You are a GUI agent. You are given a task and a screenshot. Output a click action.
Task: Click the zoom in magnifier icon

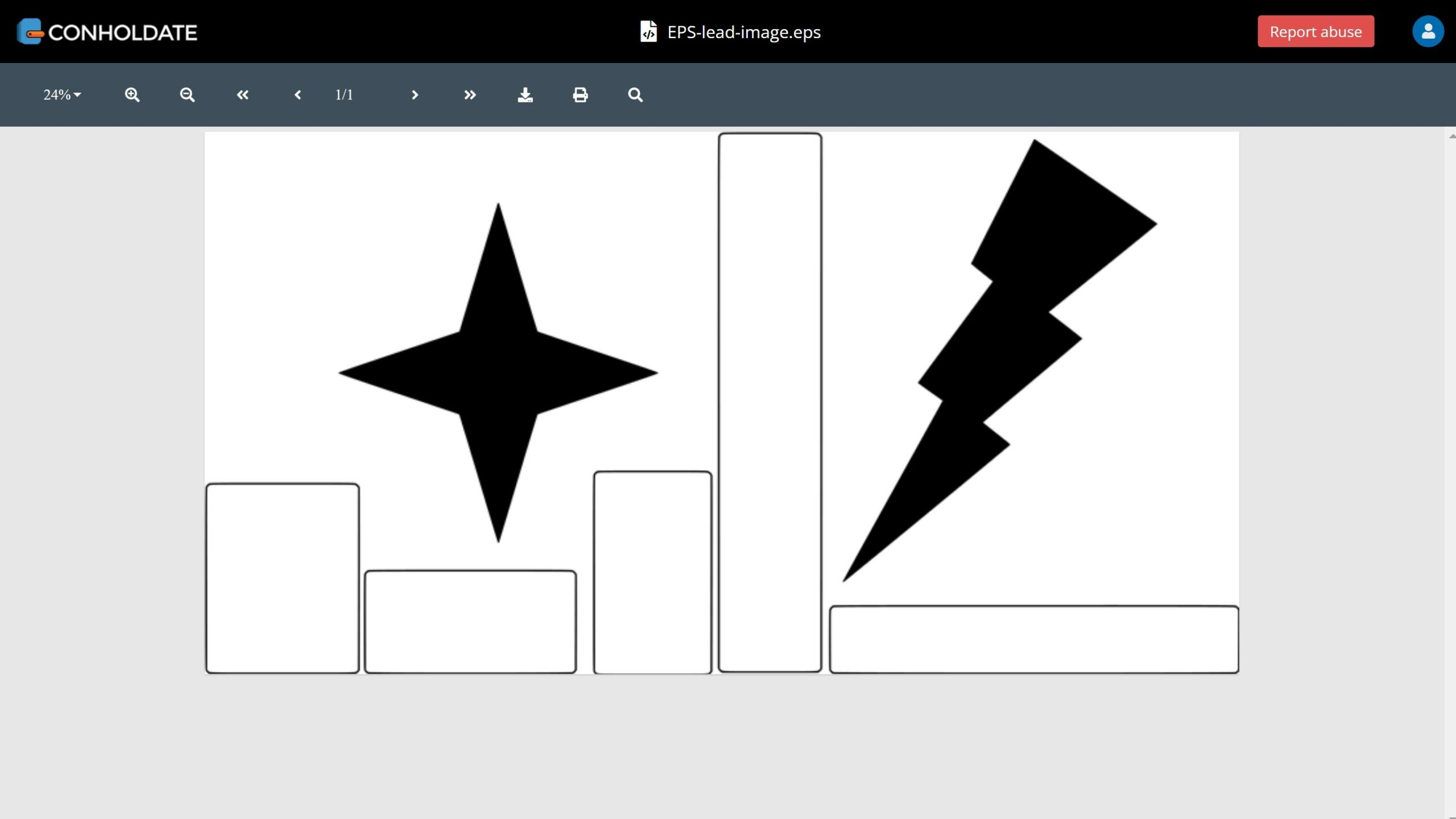tap(132, 95)
